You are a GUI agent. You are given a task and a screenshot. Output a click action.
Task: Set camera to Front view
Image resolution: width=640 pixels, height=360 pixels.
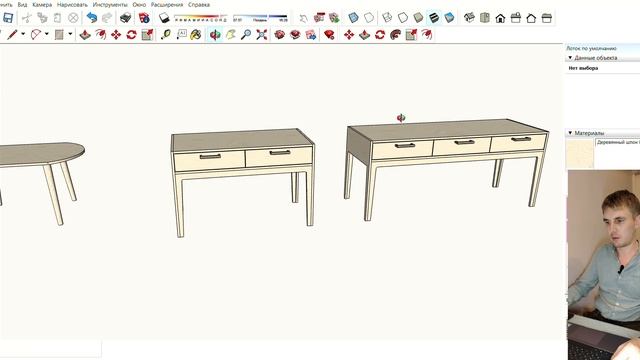pos(500,18)
